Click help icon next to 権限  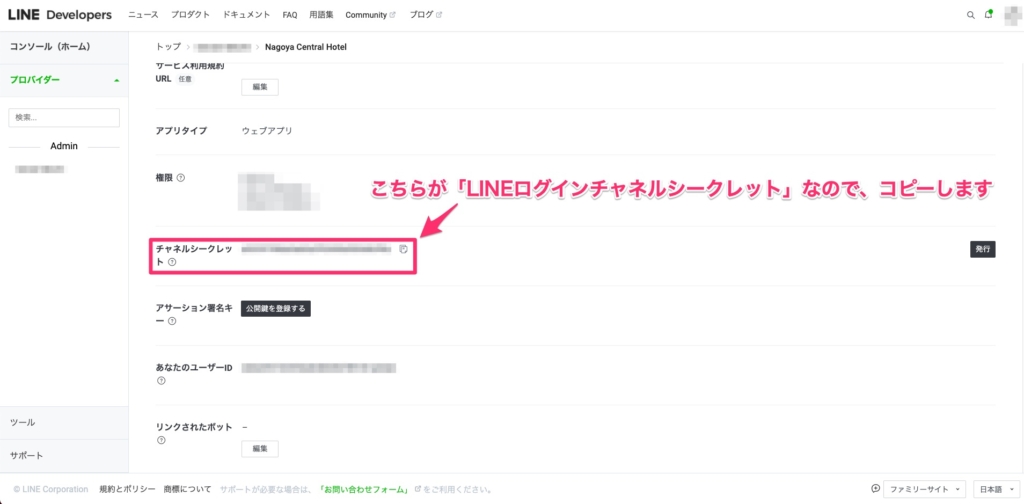(x=181, y=178)
